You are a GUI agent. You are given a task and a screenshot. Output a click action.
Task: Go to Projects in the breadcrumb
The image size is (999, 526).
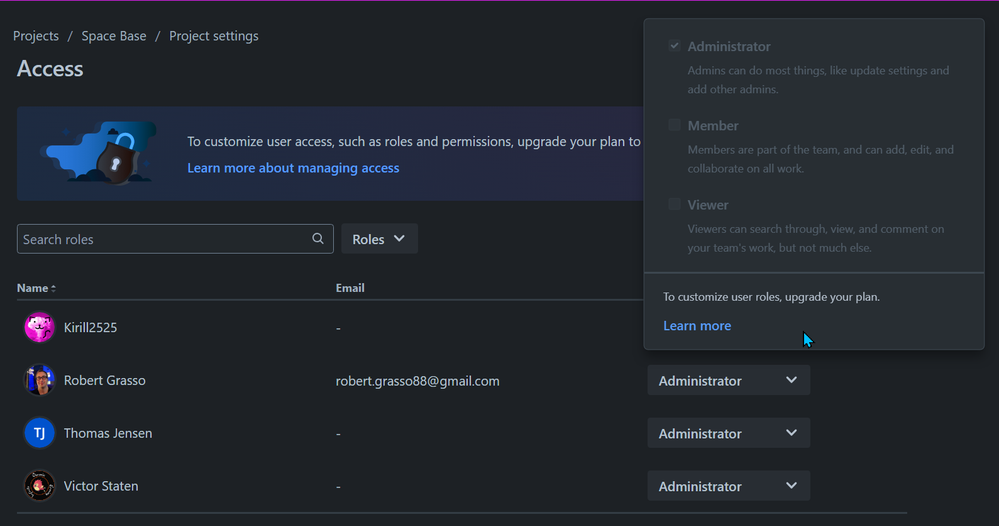36,36
